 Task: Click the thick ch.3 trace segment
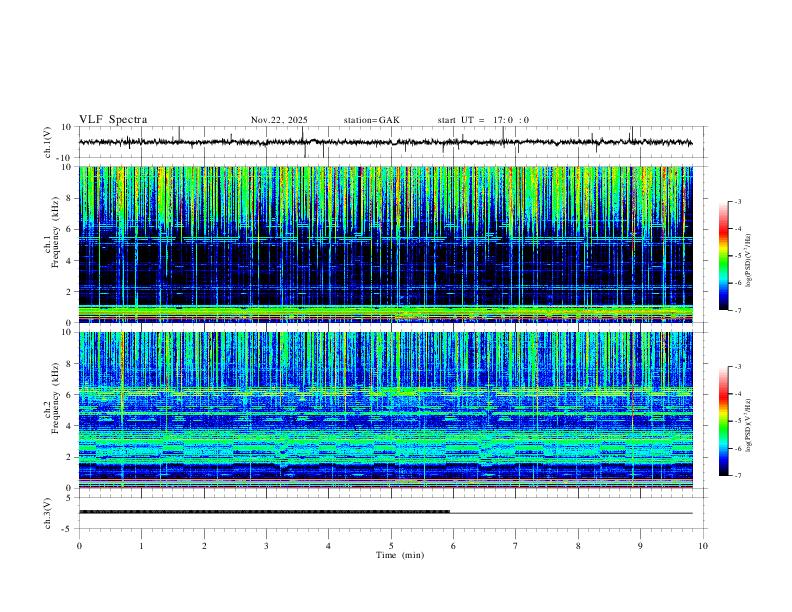(x=264, y=512)
